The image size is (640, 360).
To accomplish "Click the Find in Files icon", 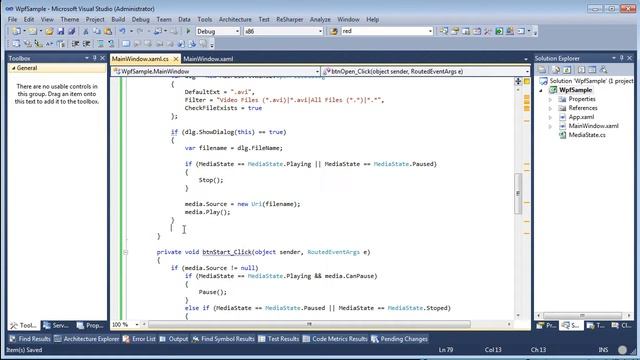I will (x=333, y=31).
